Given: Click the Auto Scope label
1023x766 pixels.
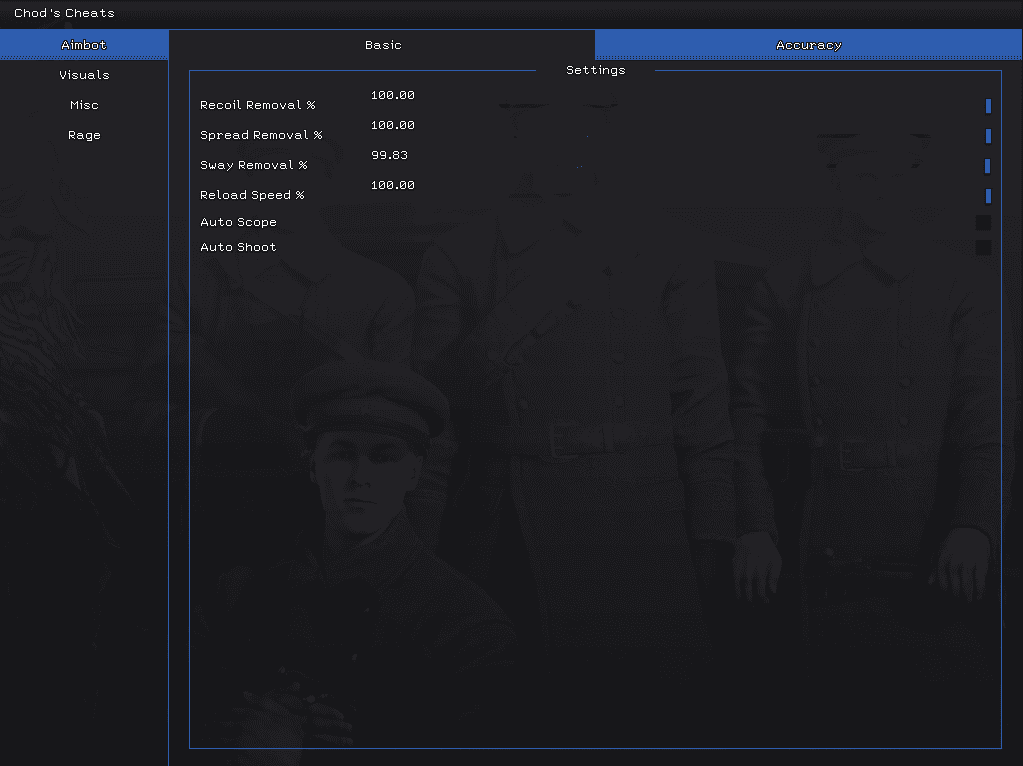Looking at the screenshot, I should point(238,222).
